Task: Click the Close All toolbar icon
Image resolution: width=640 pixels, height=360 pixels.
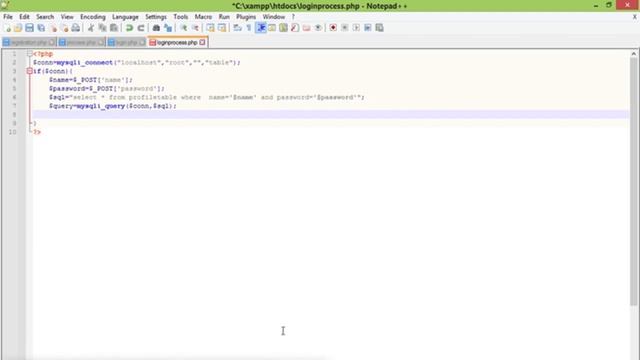Action: pyautogui.click(x=64, y=28)
